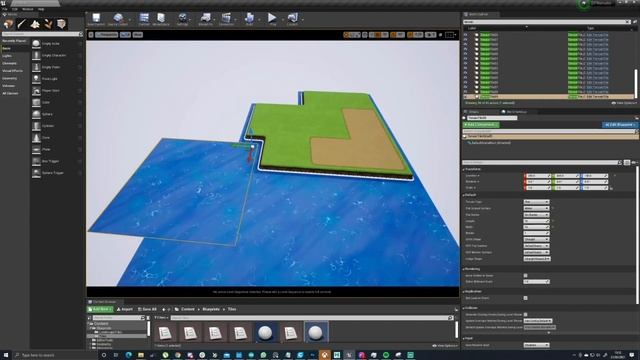Click Save All in content browser
Screen dimensions: 640x360
(147, 309)
